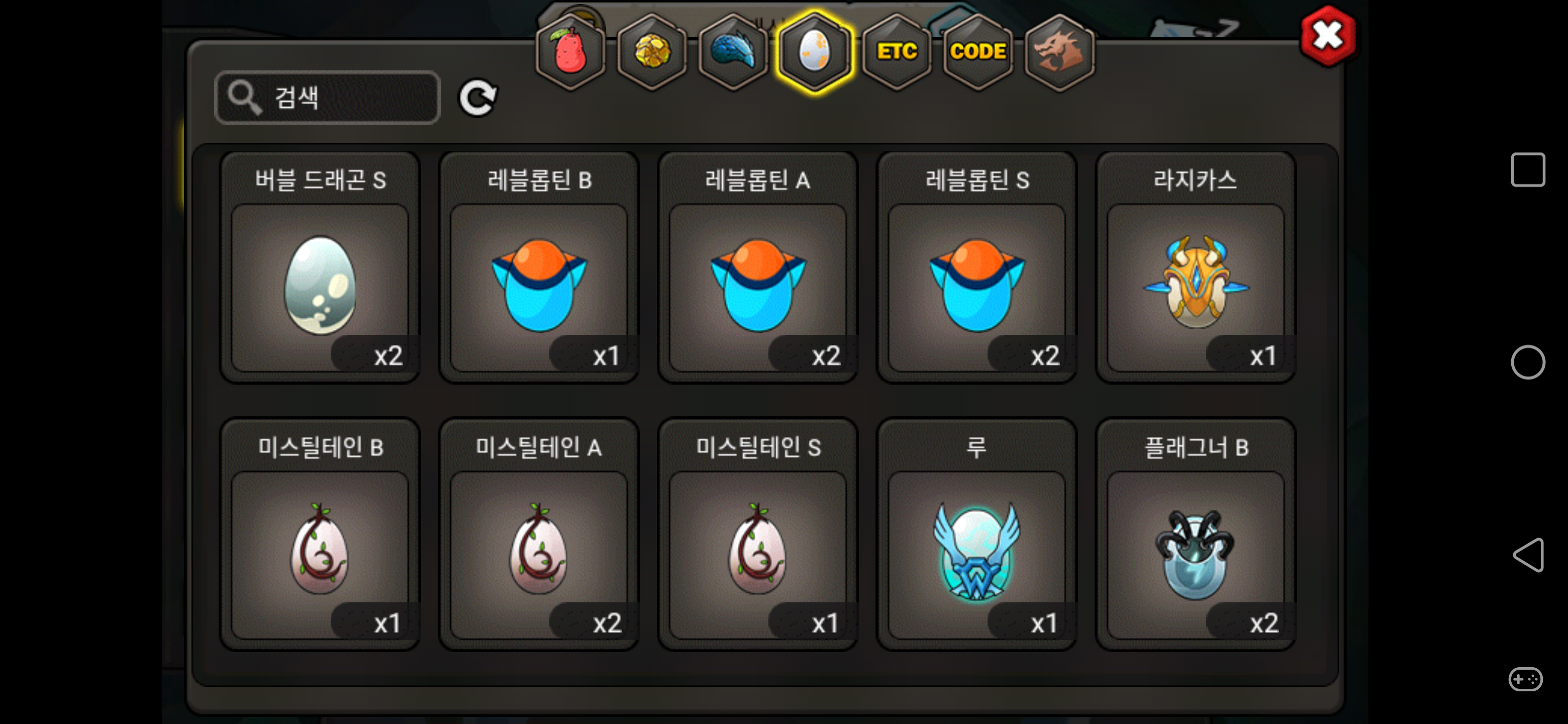Select the egg category tab
The width and height of the screenshot is (1568, 724).
815,52
